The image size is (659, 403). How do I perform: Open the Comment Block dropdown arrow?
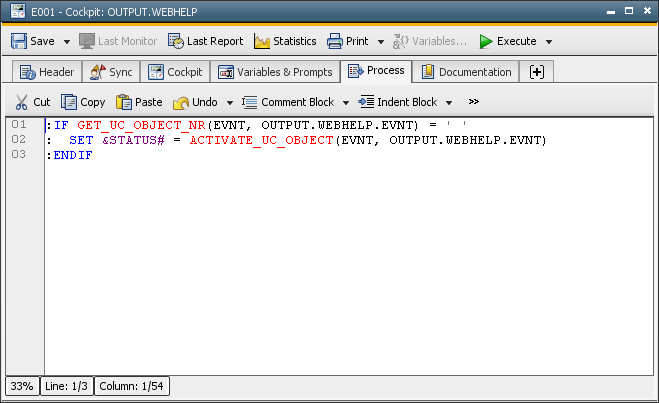346,103
